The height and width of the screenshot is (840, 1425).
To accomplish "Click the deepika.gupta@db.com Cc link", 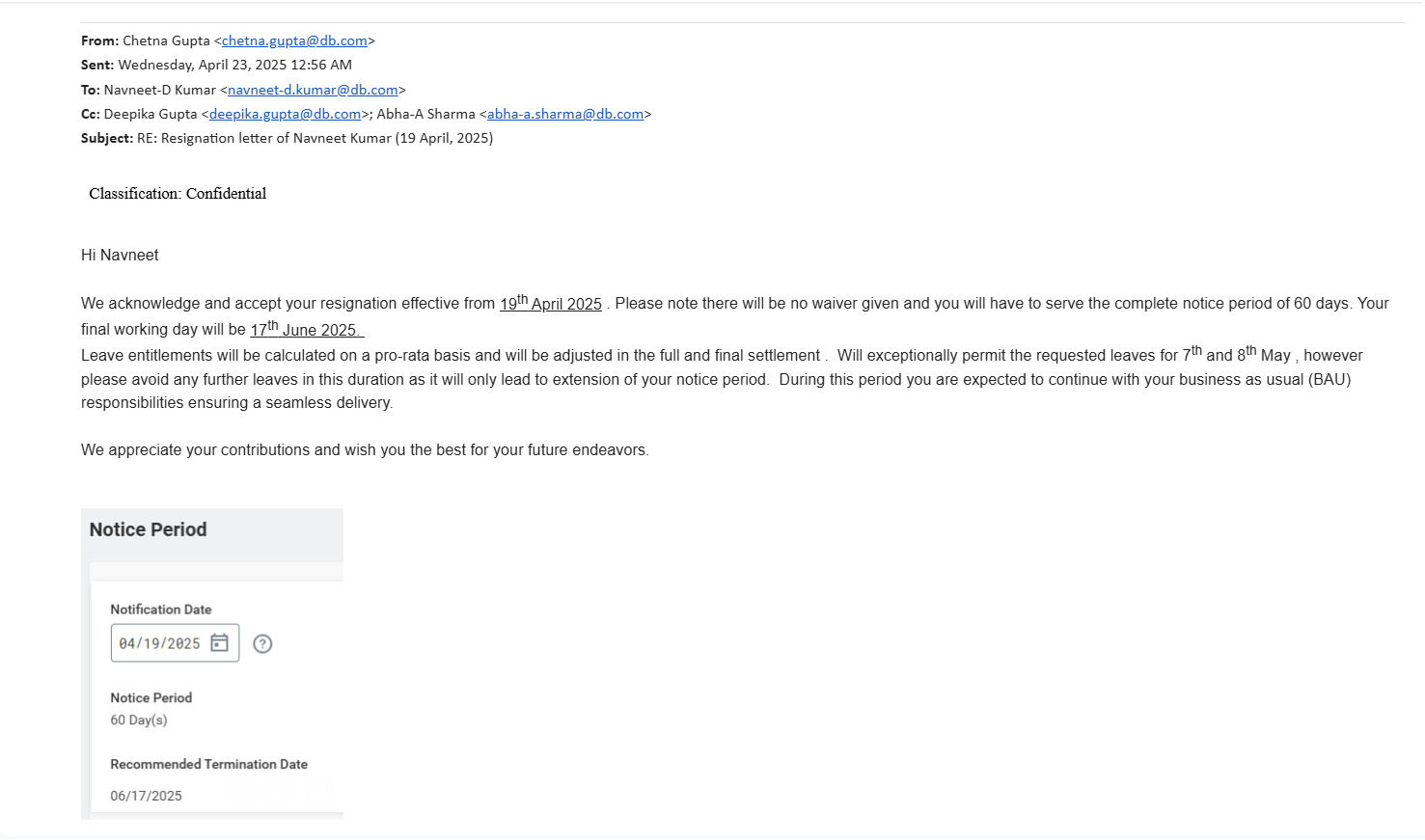I will tap(285, 114).
